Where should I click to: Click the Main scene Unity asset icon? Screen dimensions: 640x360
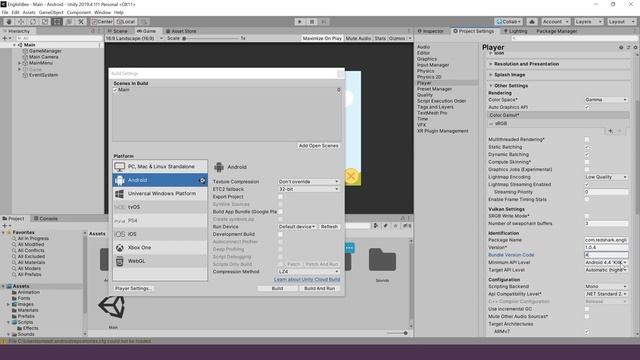[112, 307]
